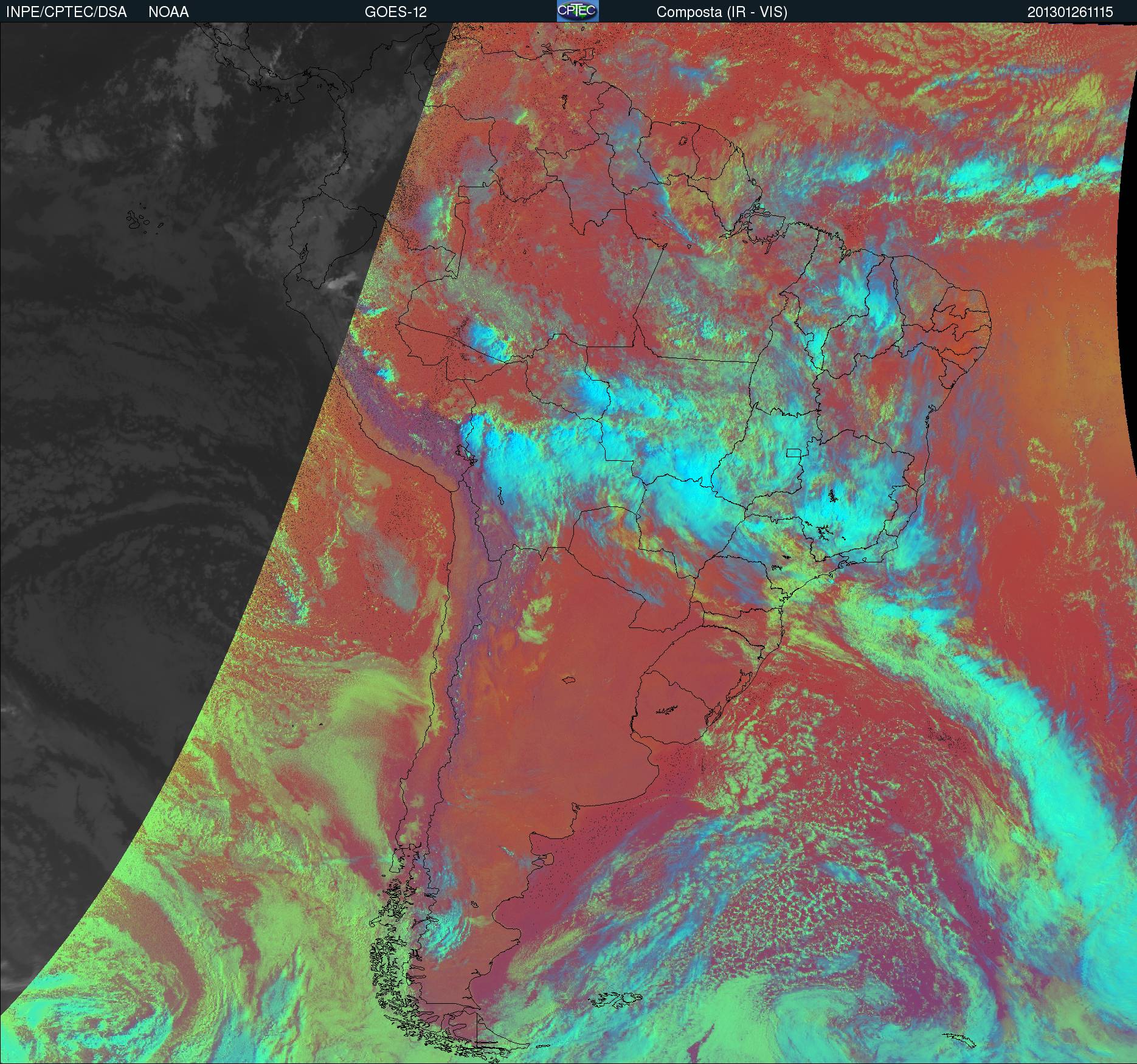Click the NOAA label in header
The height and width of the screenshot is (1064, 1137).
[168, 12]
